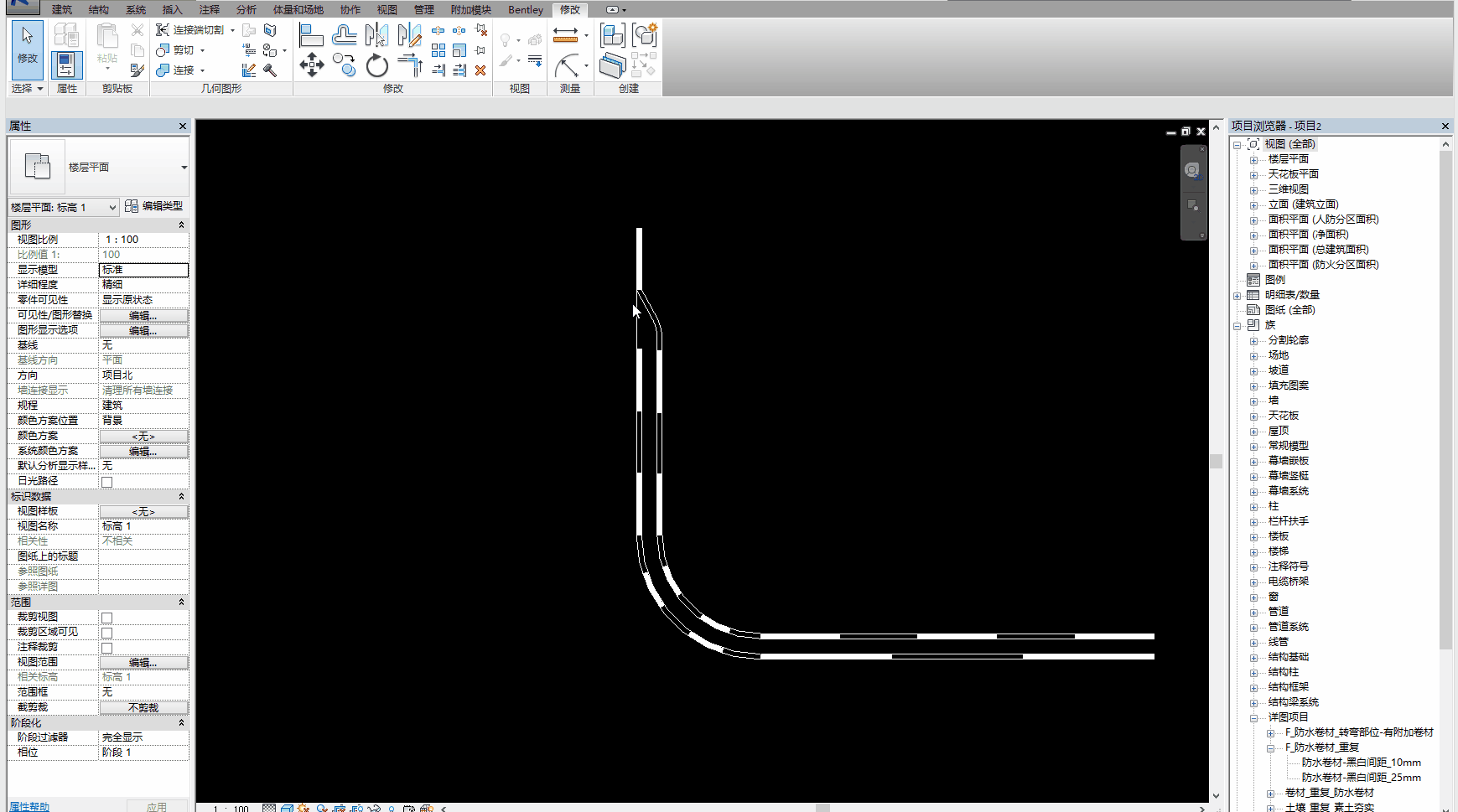The width and height of the screenshot is (1458, 812).
Task: Select 防水卷材-黑白间距_10mm tree item
Action: coord(1361,763)
